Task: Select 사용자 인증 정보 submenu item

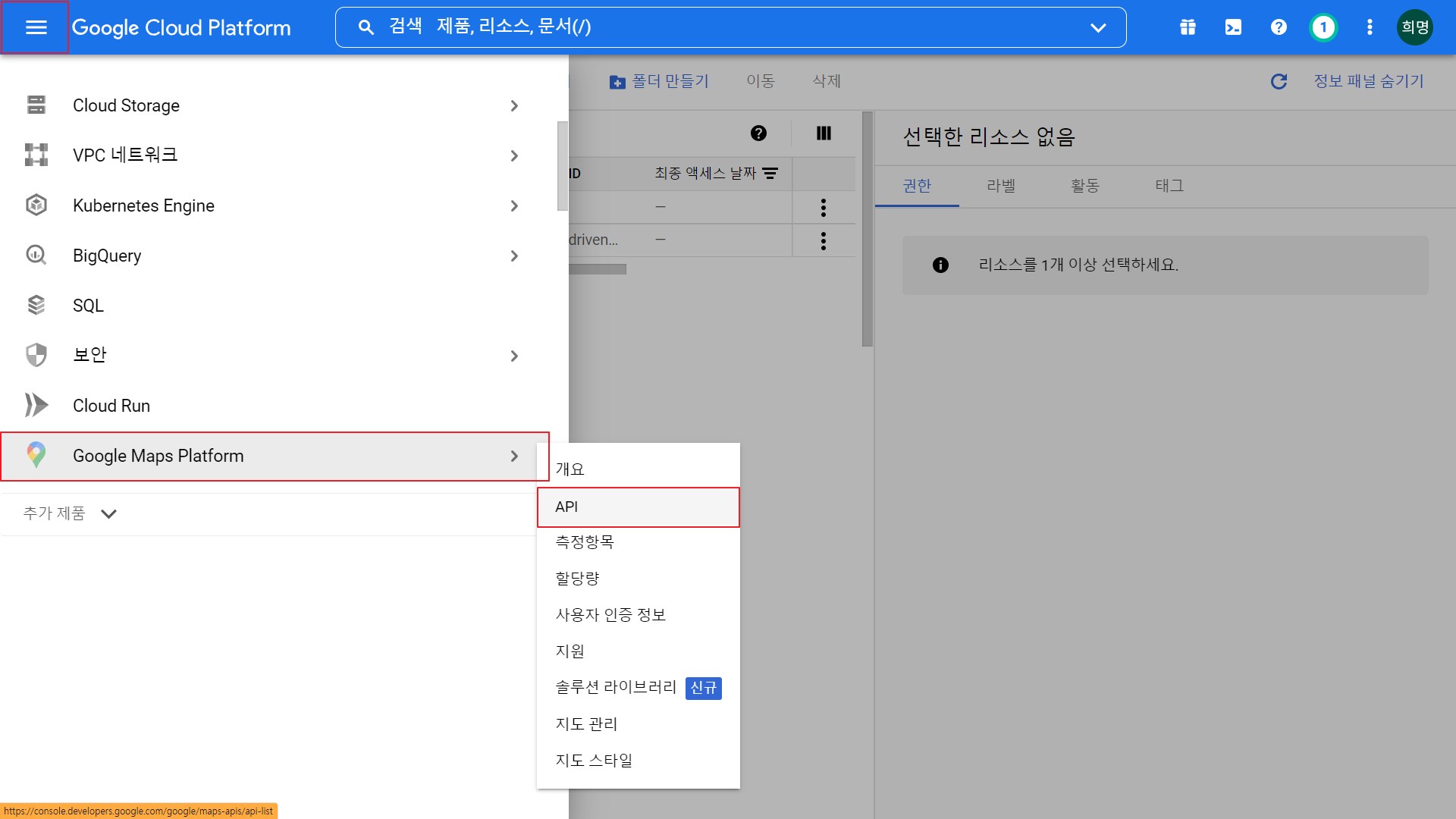Action: (x=610, y=615)
